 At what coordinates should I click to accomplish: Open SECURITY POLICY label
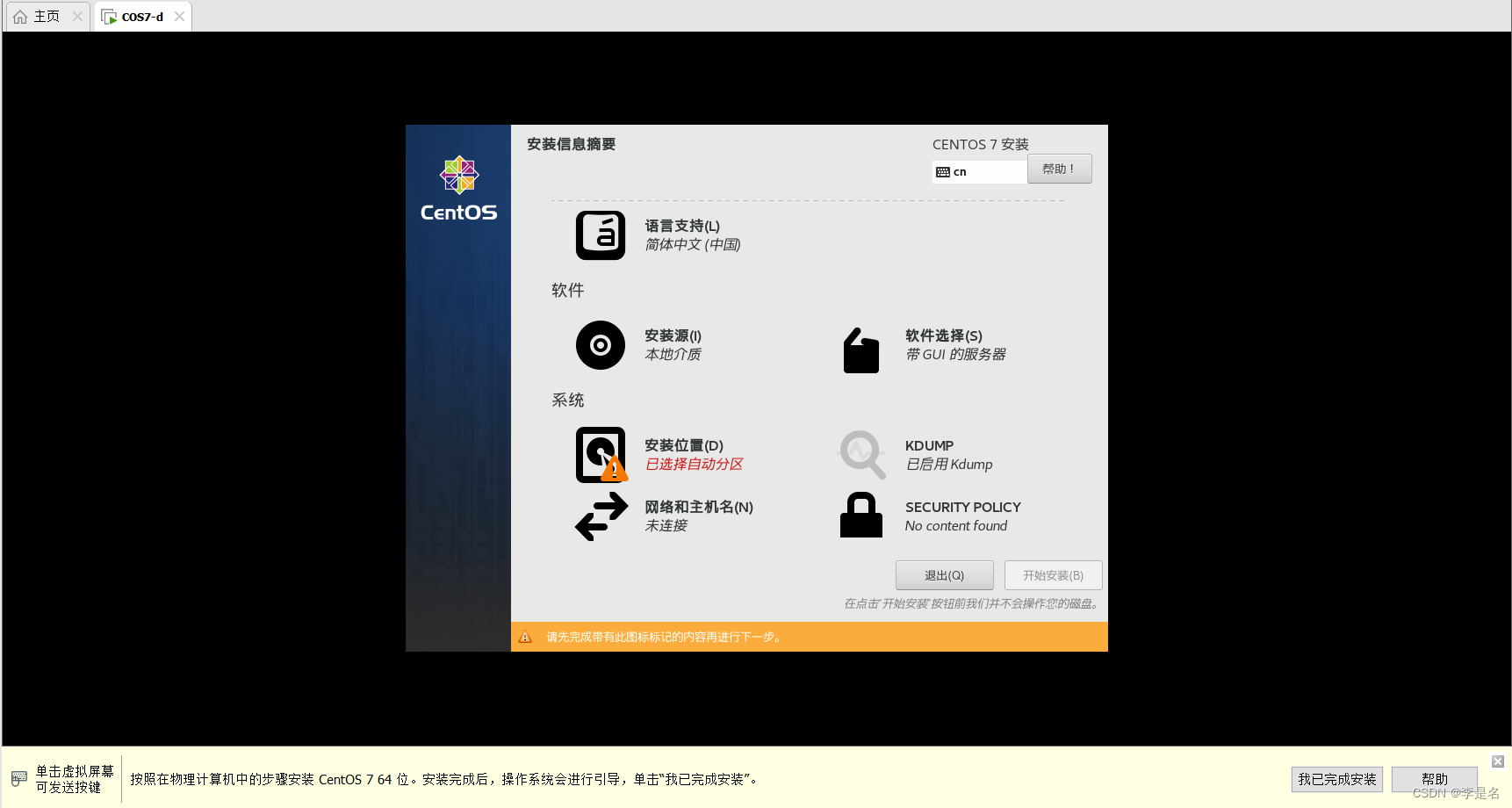(x=963, y=508)
